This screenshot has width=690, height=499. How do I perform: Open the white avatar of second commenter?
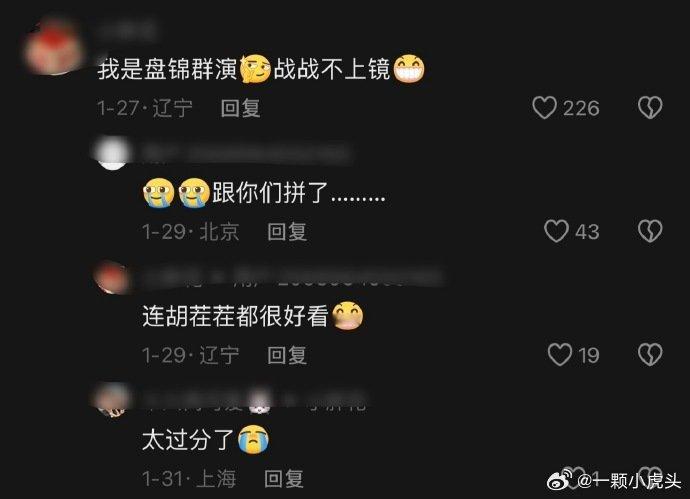pos(112,153)
